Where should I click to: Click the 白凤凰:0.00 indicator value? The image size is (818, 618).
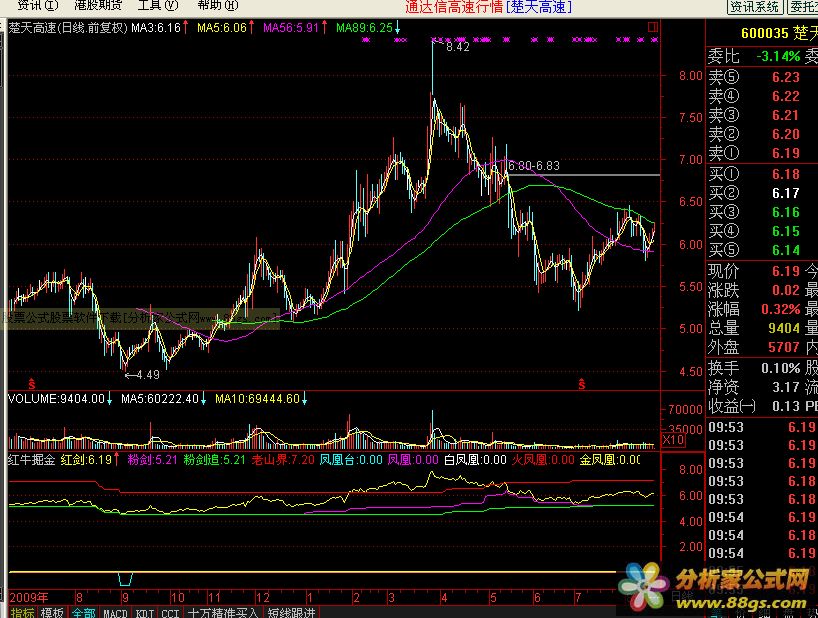pos(475,459)
